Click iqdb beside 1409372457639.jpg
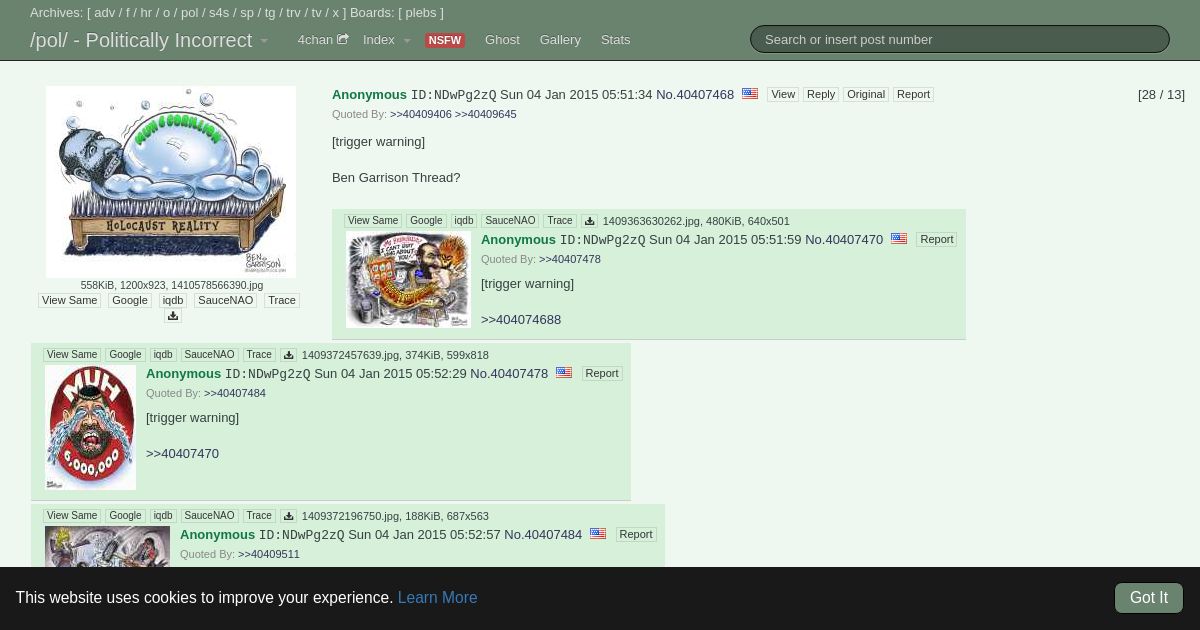Screen dimensions: 1200x630 [x=163, y=355]
